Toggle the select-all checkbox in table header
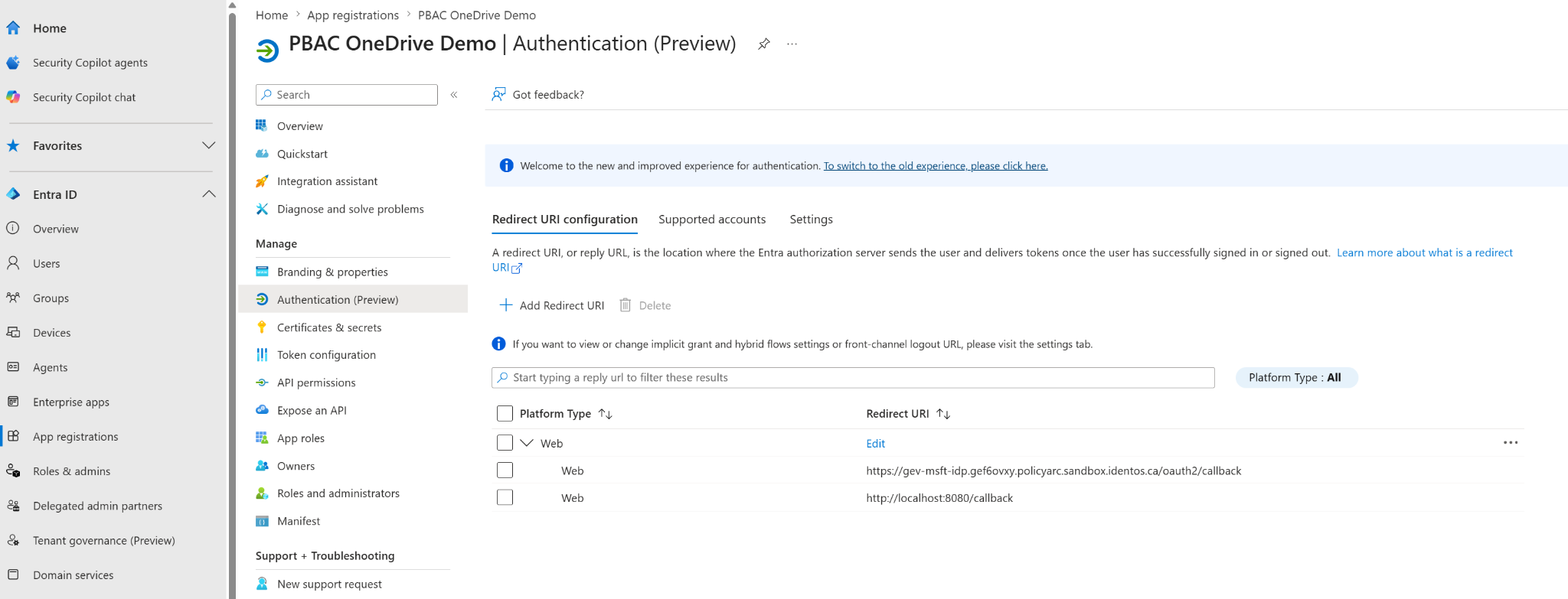Viewport: 1568px width, 599px height. click(505, 414)
